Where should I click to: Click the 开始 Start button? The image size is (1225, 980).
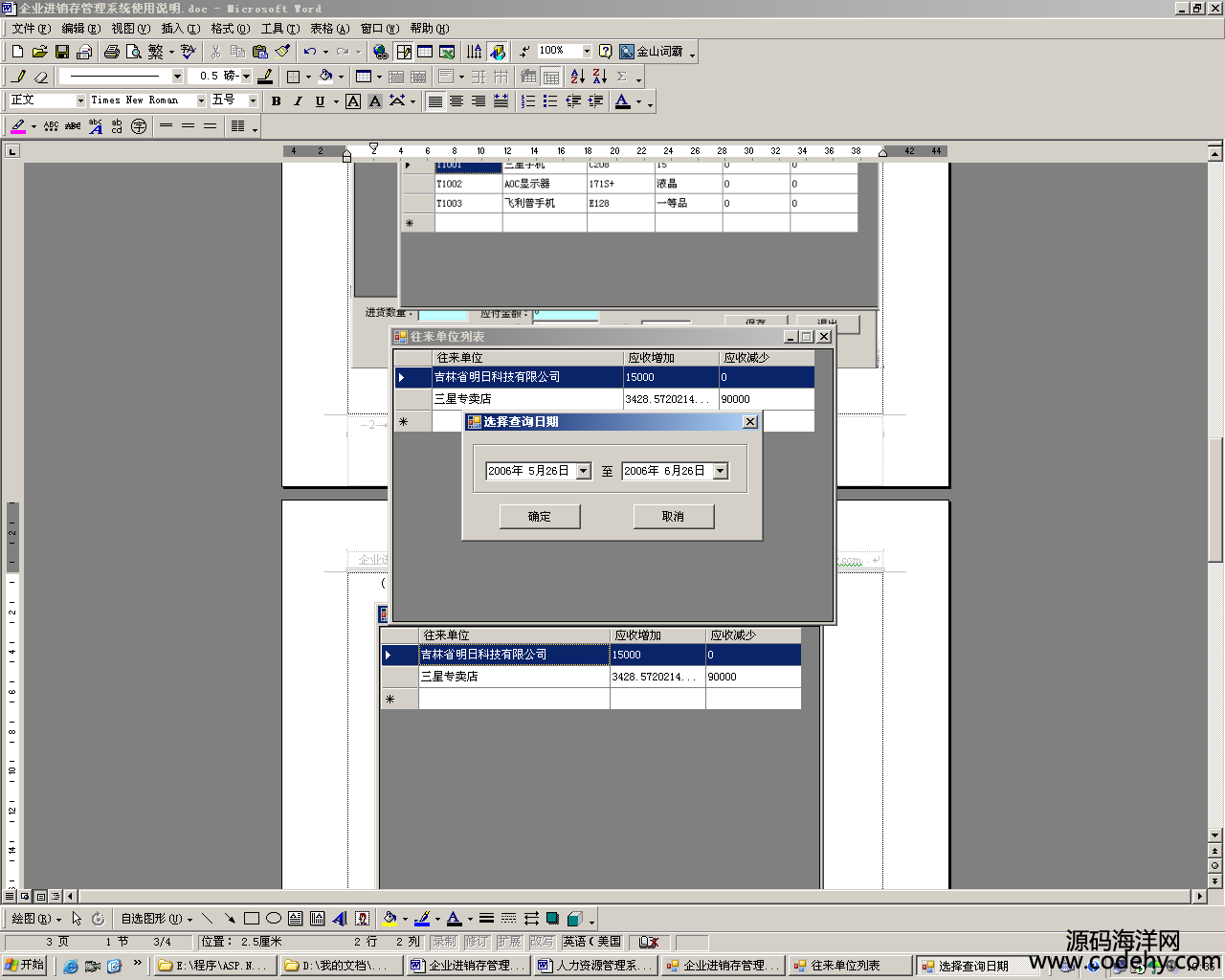(25, 965)
